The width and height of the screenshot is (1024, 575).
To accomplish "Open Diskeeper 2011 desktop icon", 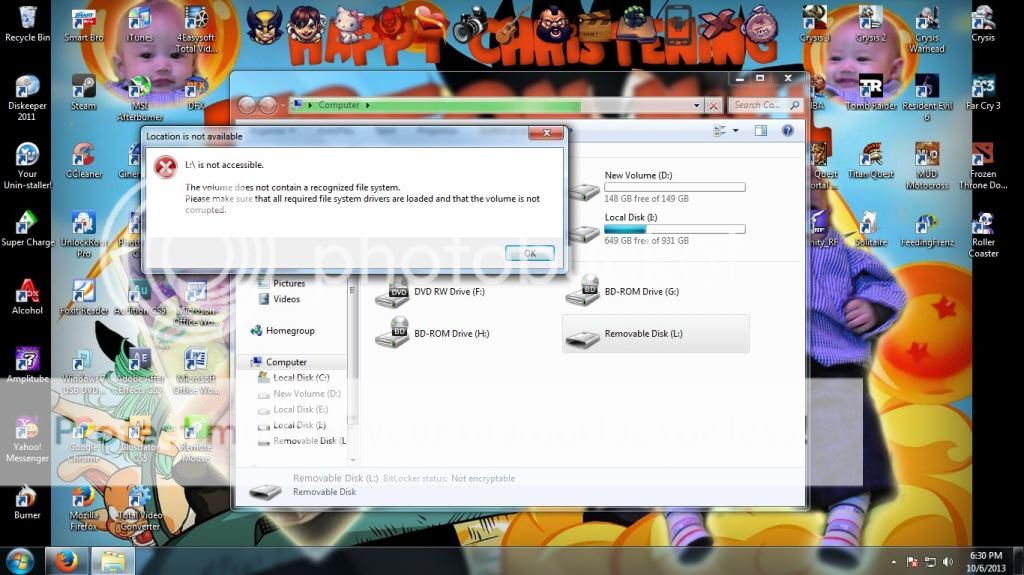I will 27,98.
